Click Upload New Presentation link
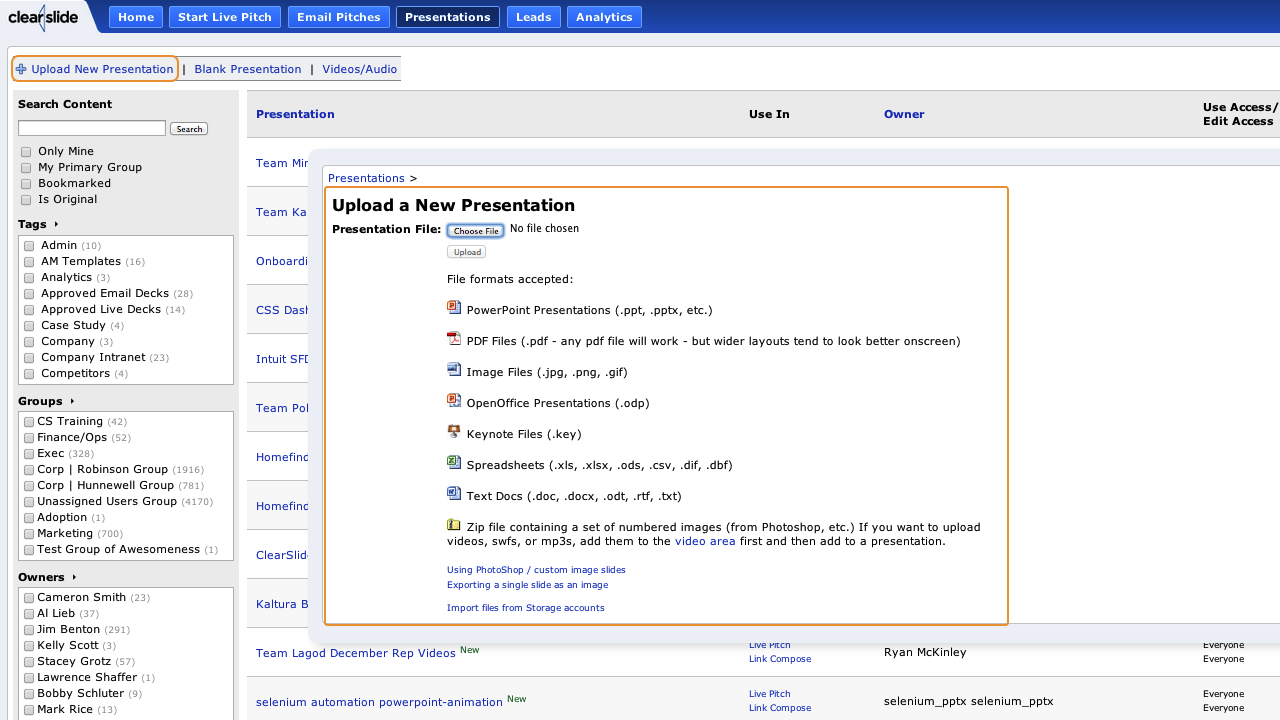The image size is (1280, 720). (102, 69)
